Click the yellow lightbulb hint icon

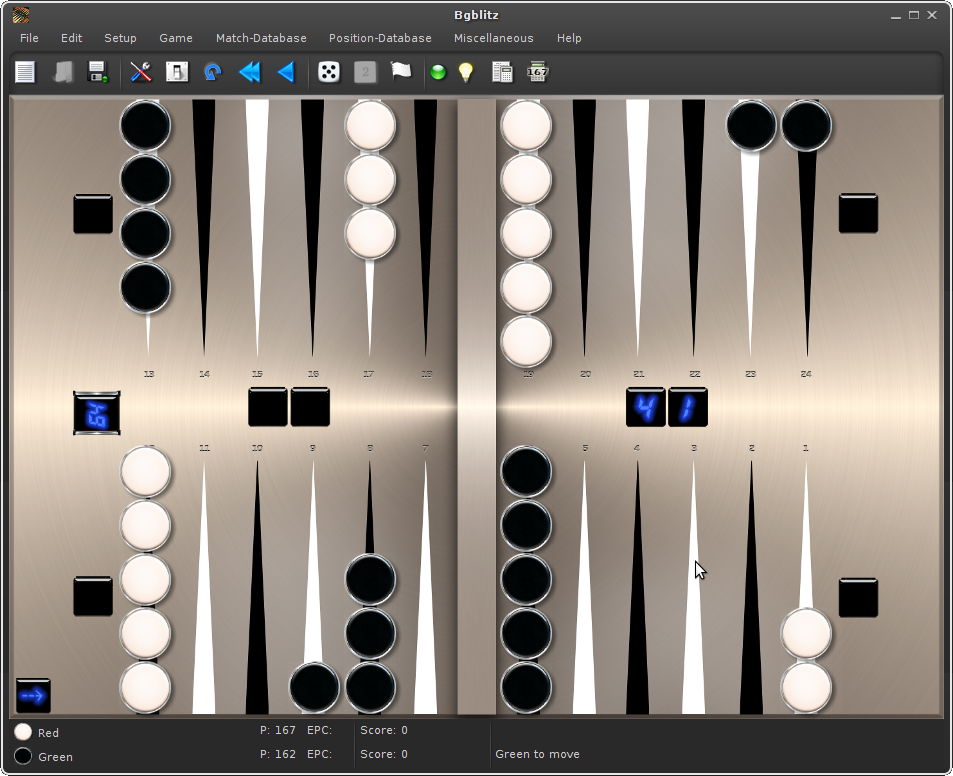[465, 72]
